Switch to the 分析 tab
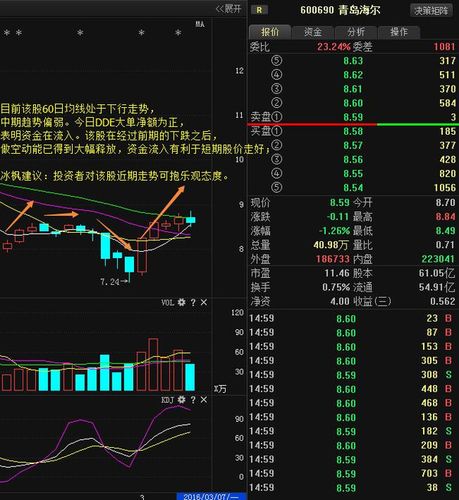Screen dimensions: 459x500 [x=356, y=32]
